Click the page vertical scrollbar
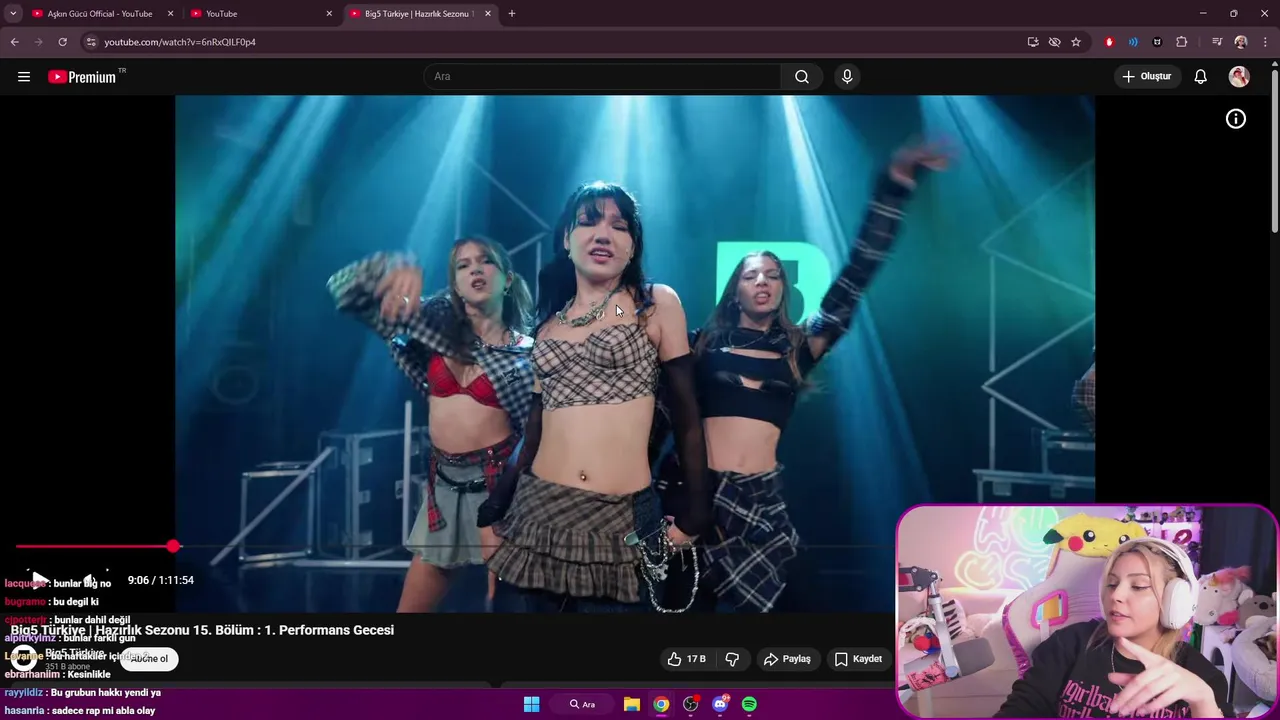Screen dimensions: 1280x720 (1274, 150)
